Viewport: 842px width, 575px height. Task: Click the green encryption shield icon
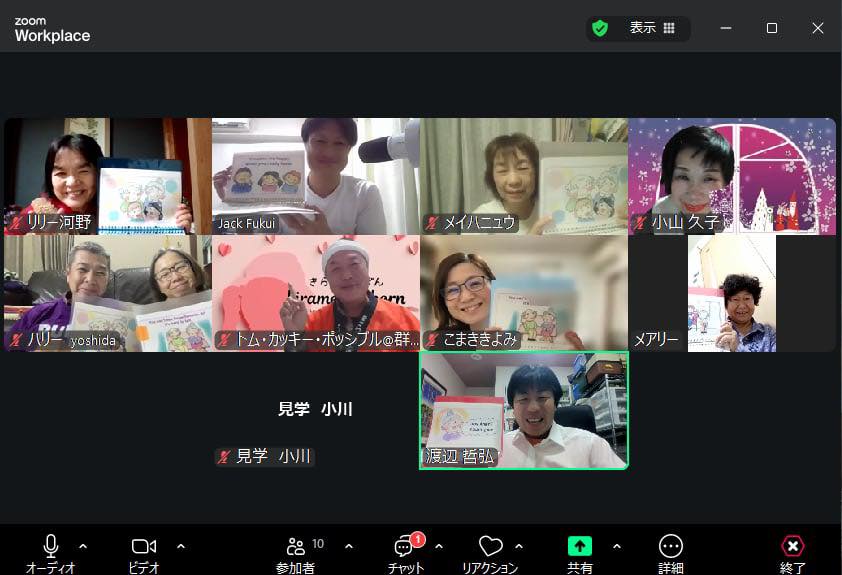[x=600, y=28]
